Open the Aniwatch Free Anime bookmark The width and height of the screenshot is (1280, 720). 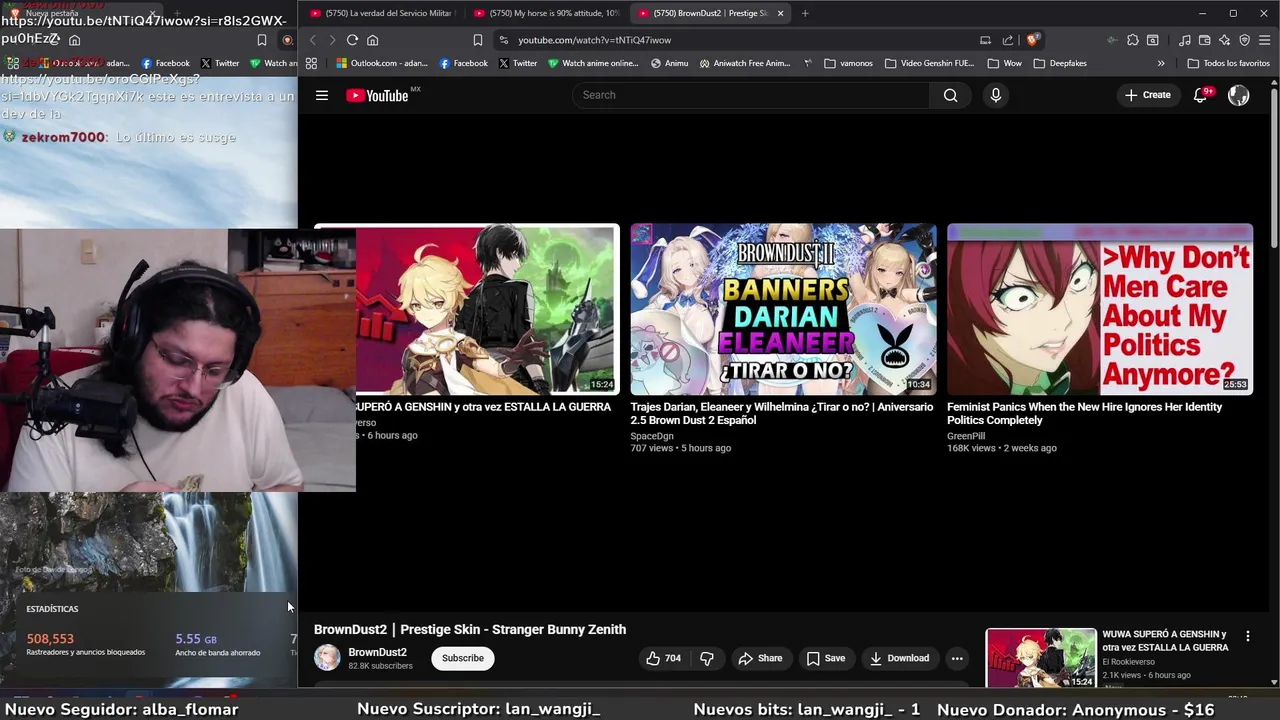coord(745,63)
